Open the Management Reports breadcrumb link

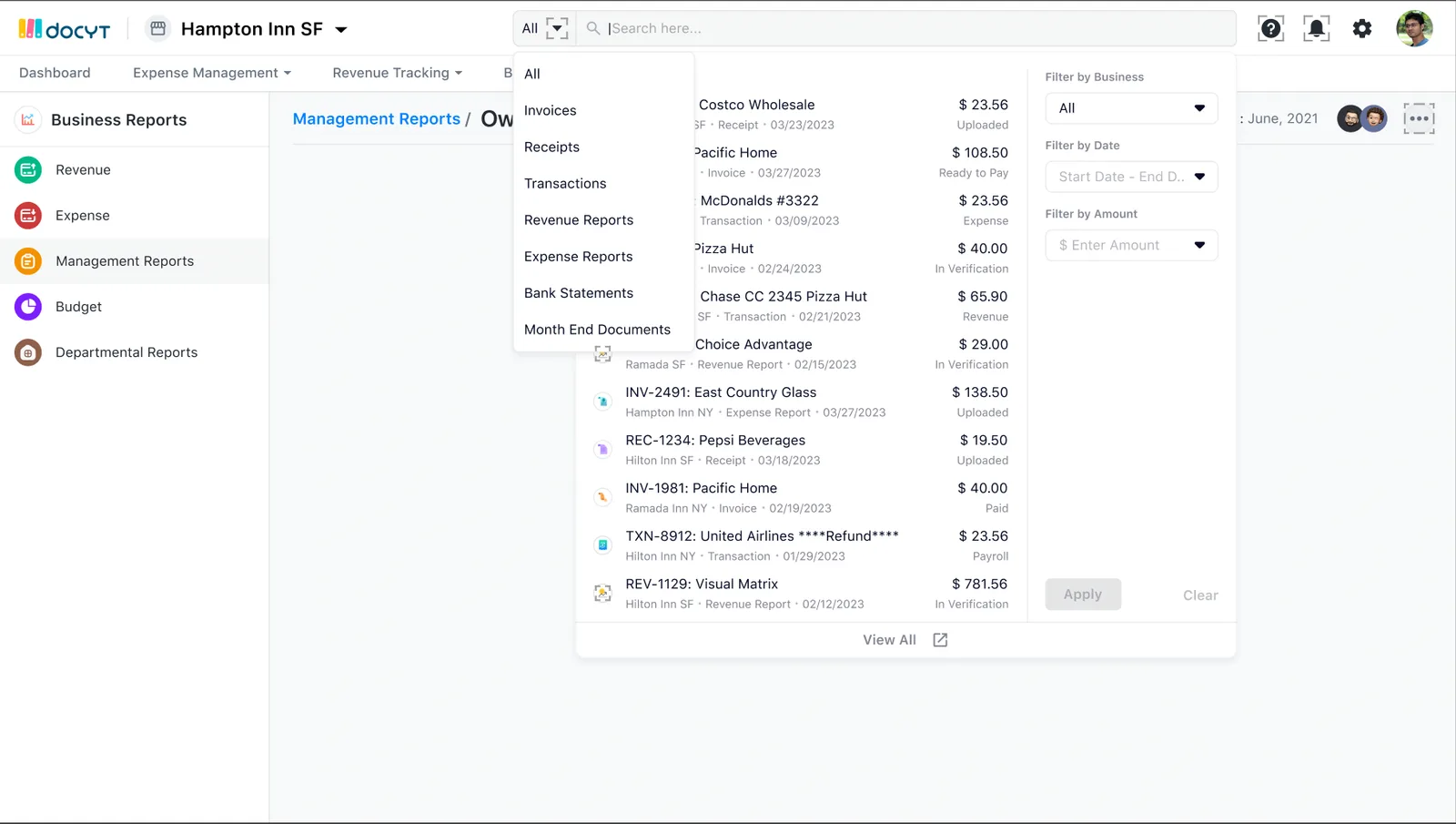click(377, 119)
